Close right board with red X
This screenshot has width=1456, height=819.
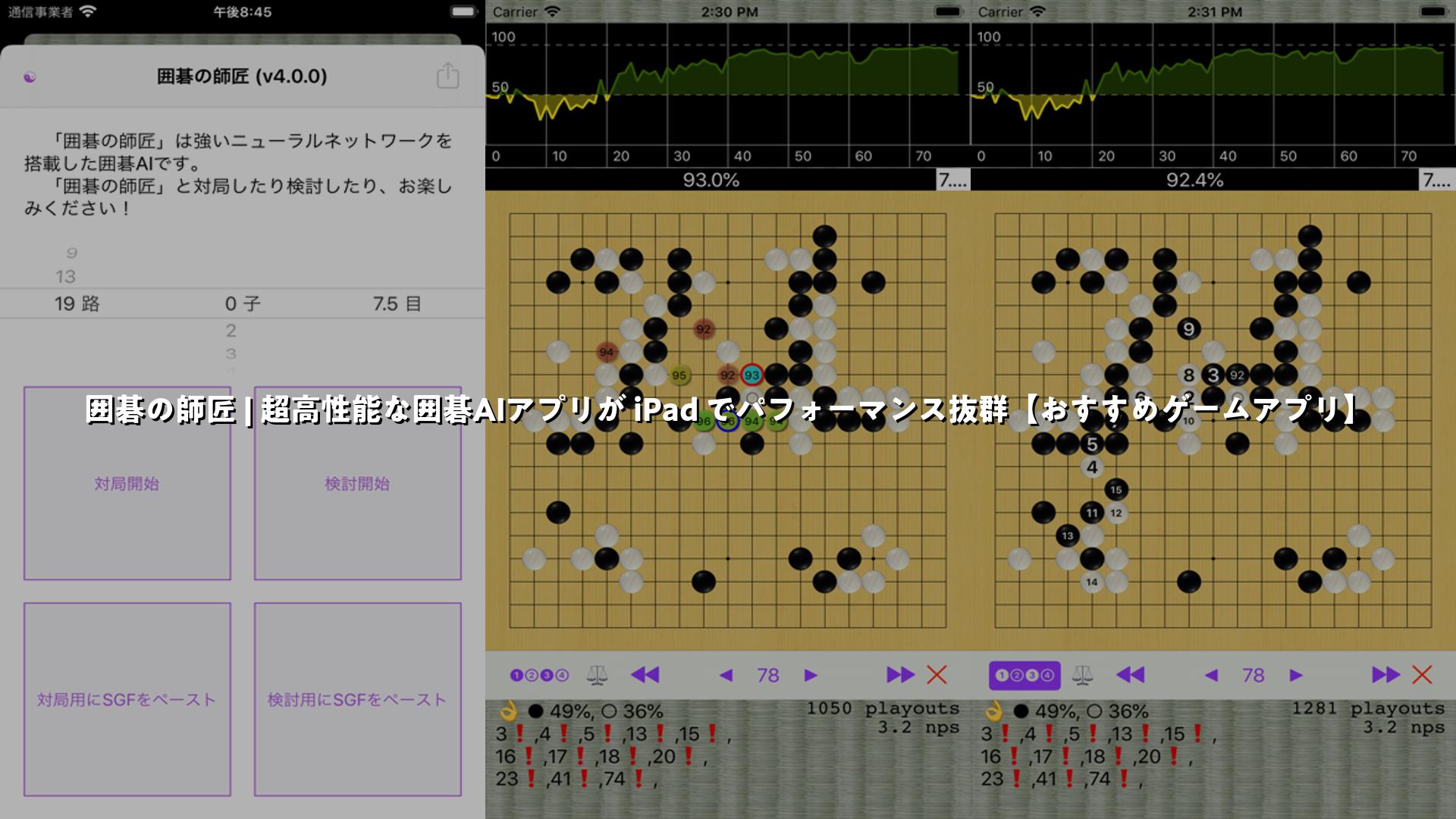click(1423, 674)
